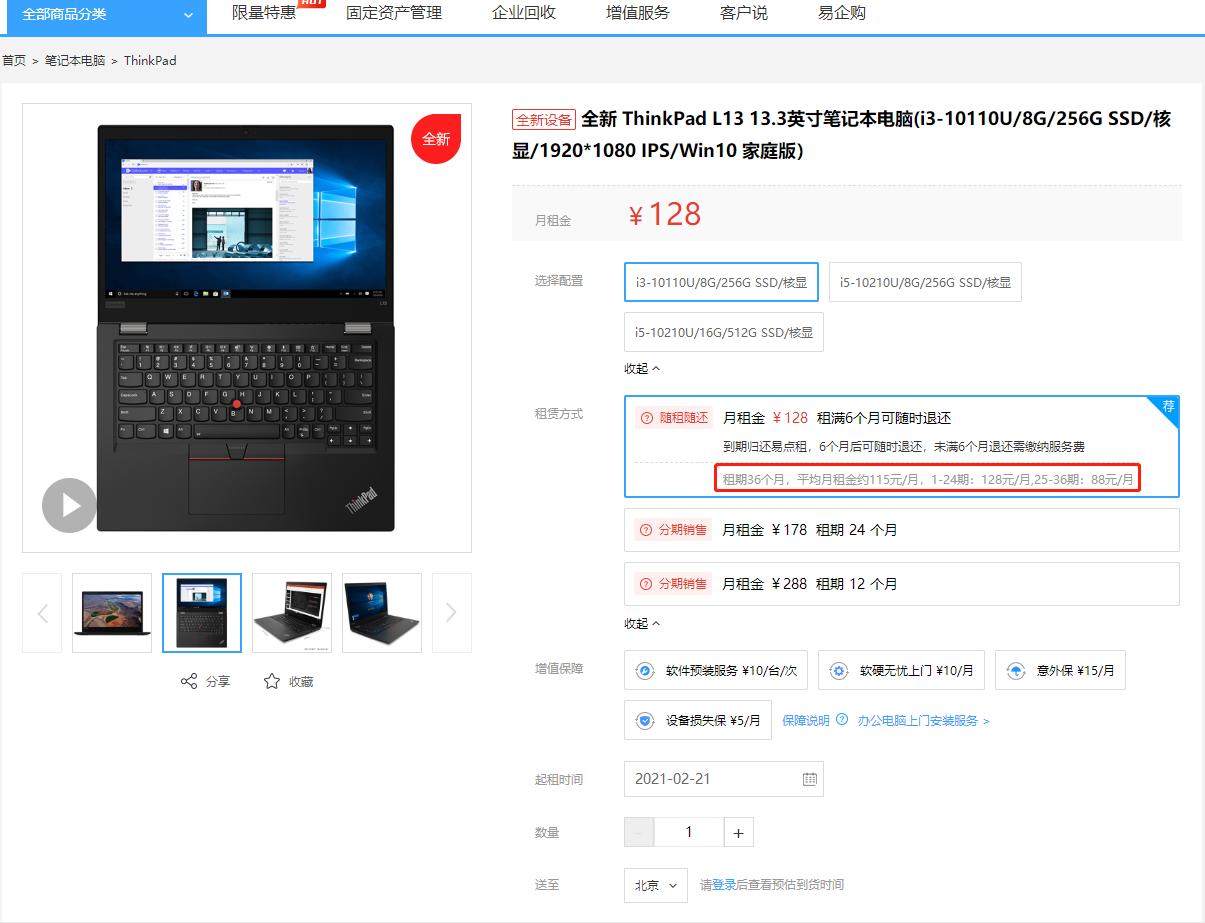Open the 北京 city dropdown
1205x923 pixels.
[655, 885]
